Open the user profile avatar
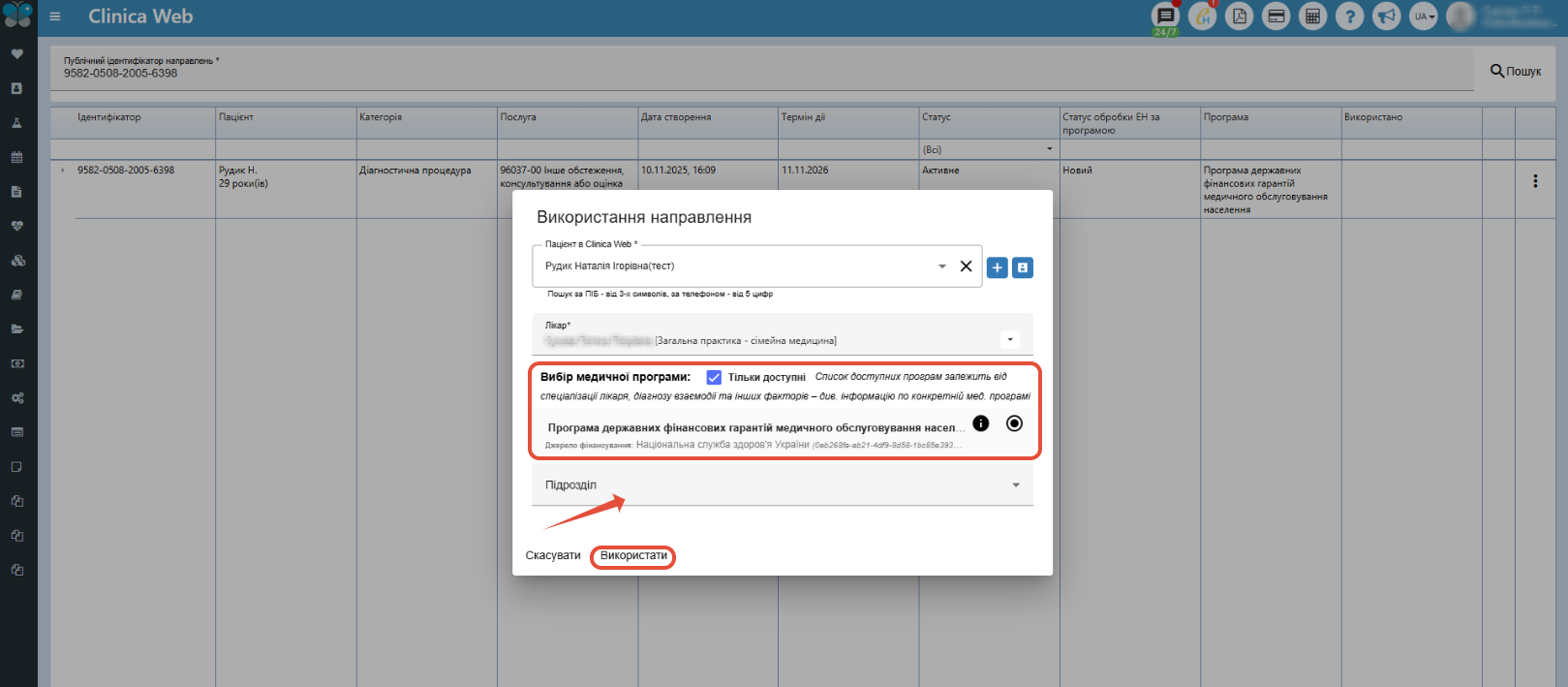This screenshot has height=687, width=1568. [1460, 16]
